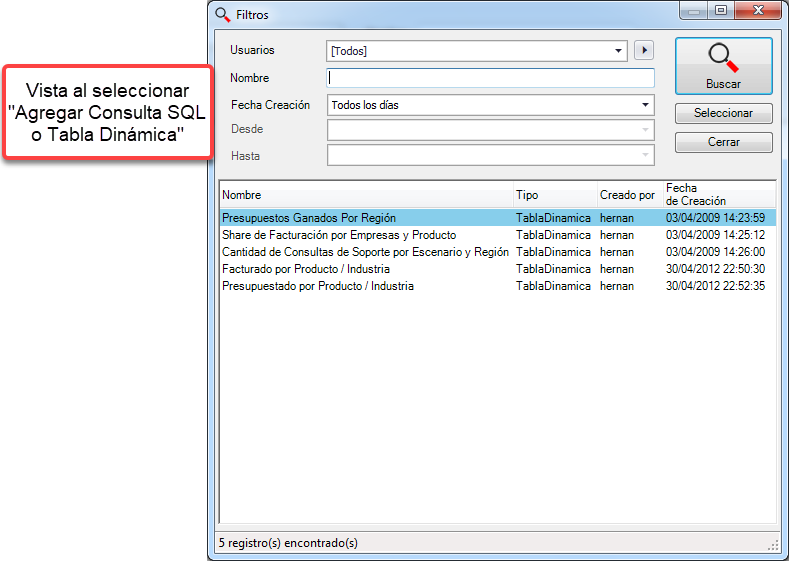Select row Presupuestado por Producto / Industria
This screenshot has width=789, height=561.
498,286
